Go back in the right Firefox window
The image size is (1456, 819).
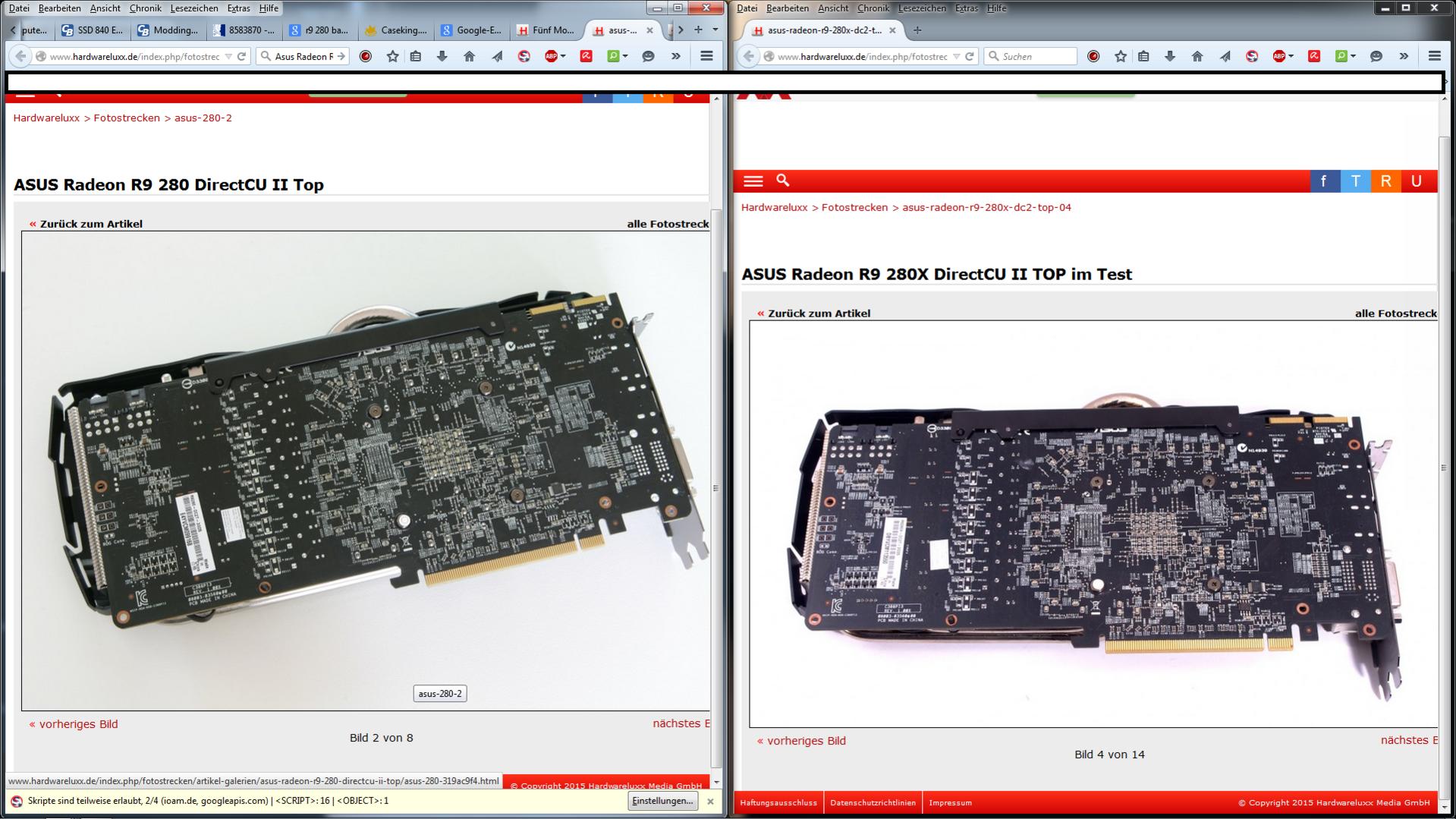pos(749,56)
